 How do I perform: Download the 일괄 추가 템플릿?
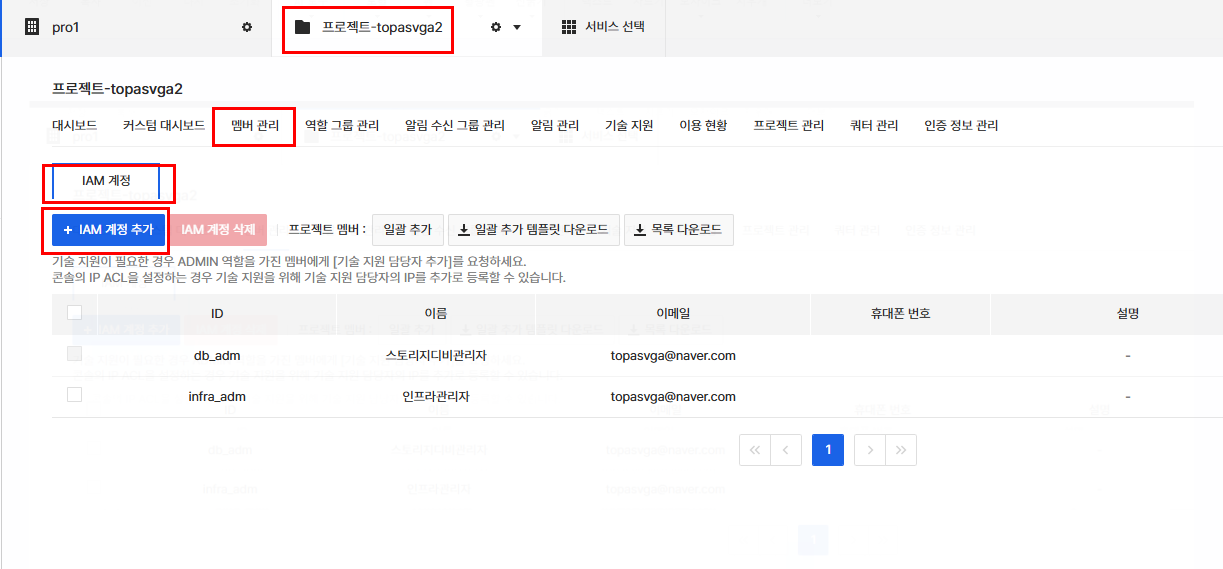click(534, 229)
